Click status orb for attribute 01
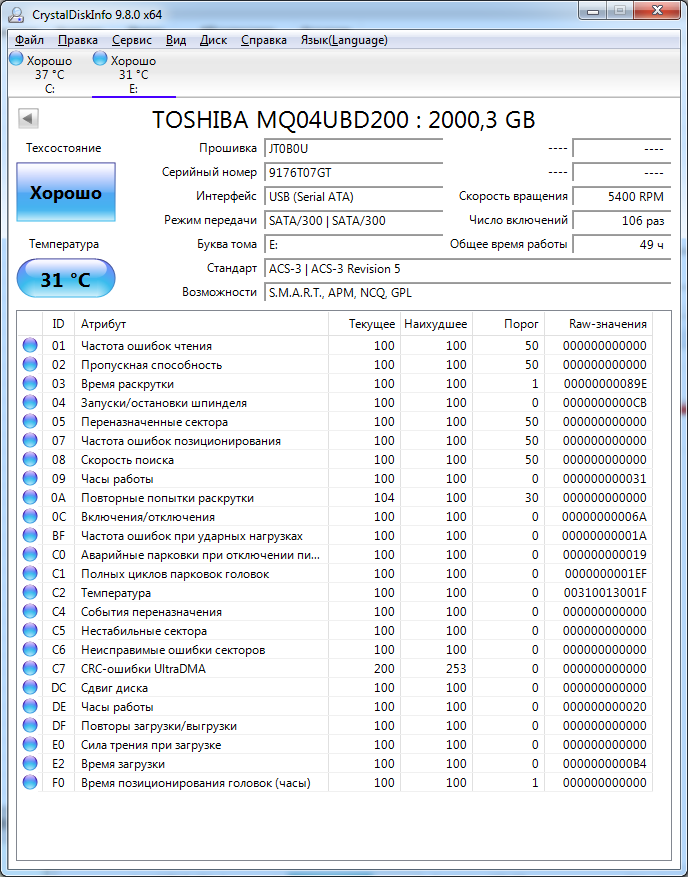Screen dimensions: 688x877 pyautogui.click(x=30, y=345)
